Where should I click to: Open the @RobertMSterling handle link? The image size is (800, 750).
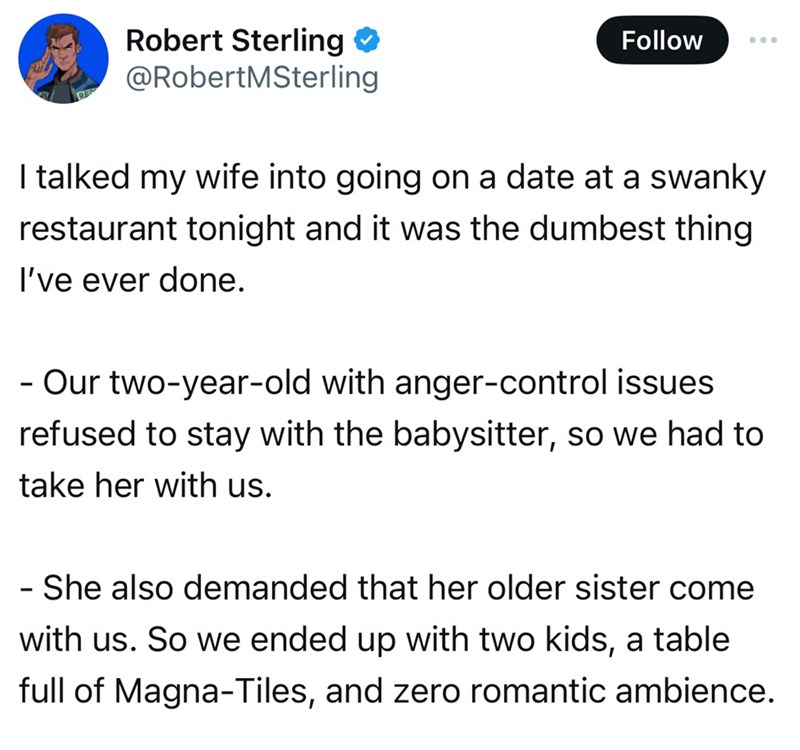point(252,77)
